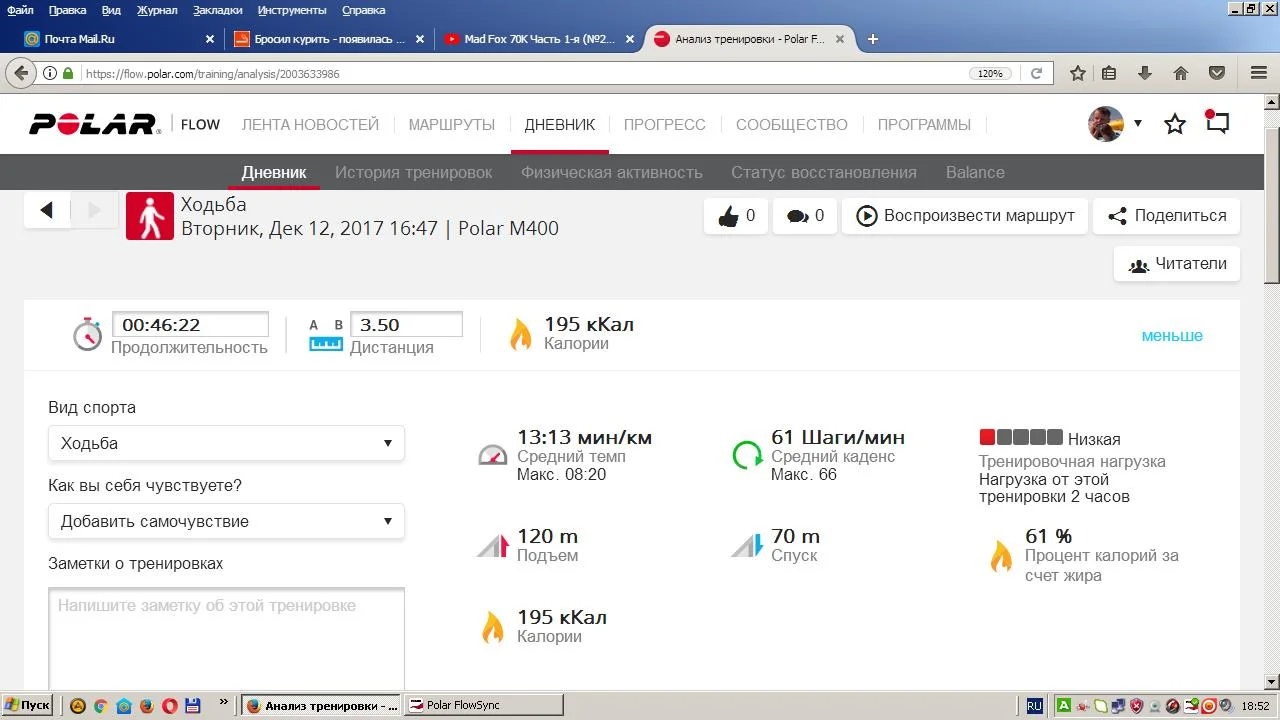
Task: Click the average pace speedometer icon
Action: coord(493,455)
